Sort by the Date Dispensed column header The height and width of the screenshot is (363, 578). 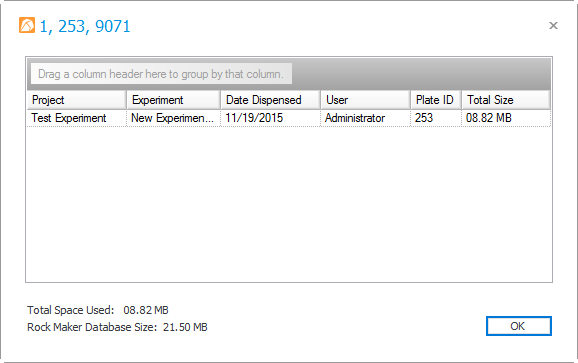coord(270,100)
